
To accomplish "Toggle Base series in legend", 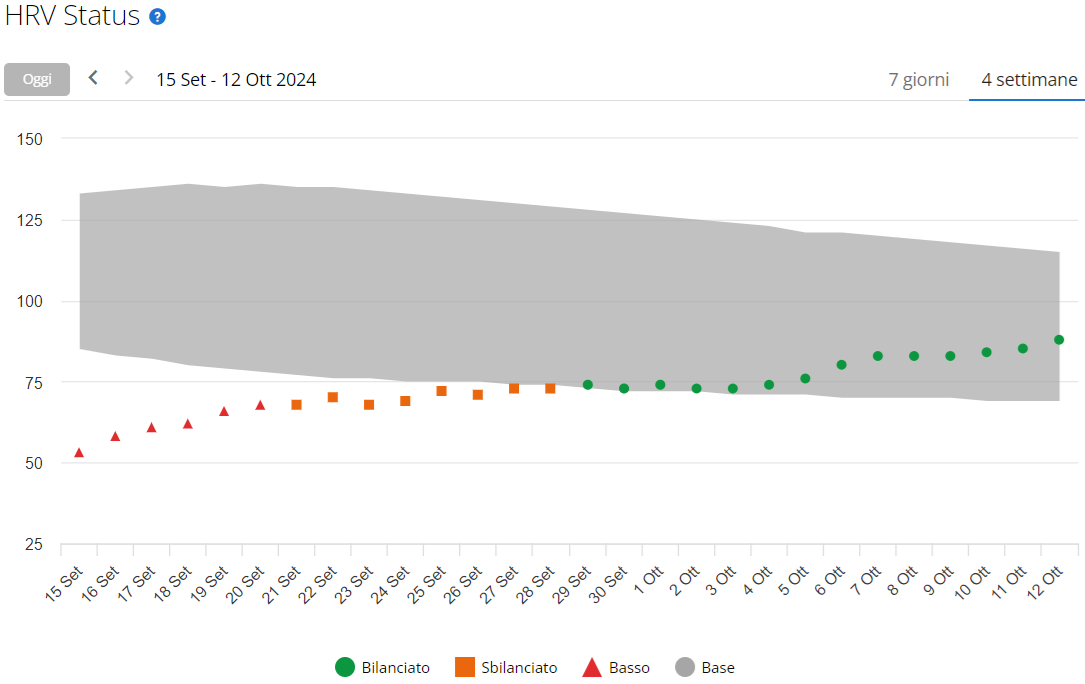I will [704, 667].
